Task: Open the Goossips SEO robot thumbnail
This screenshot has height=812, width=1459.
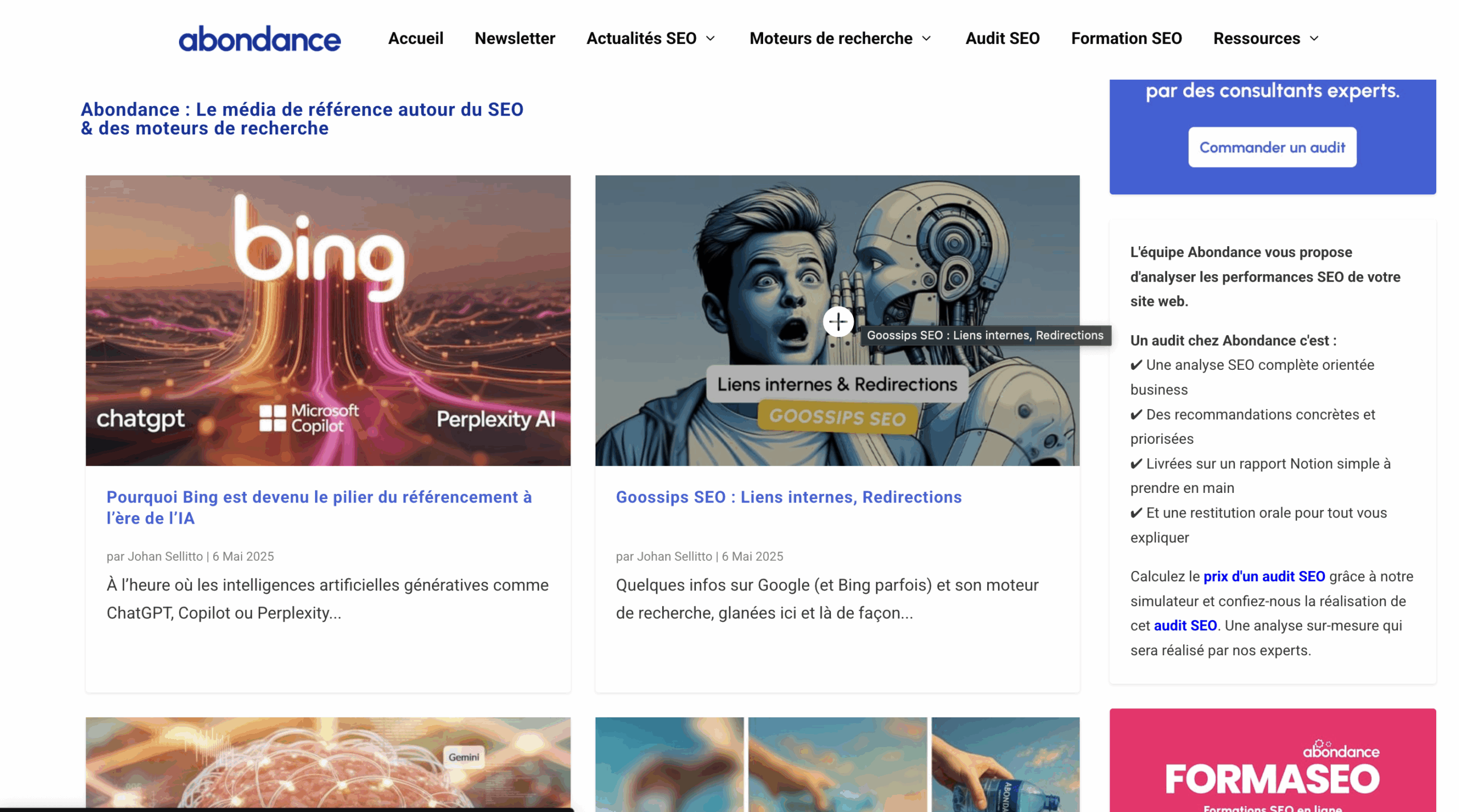Action: click(x=837, y=320)
